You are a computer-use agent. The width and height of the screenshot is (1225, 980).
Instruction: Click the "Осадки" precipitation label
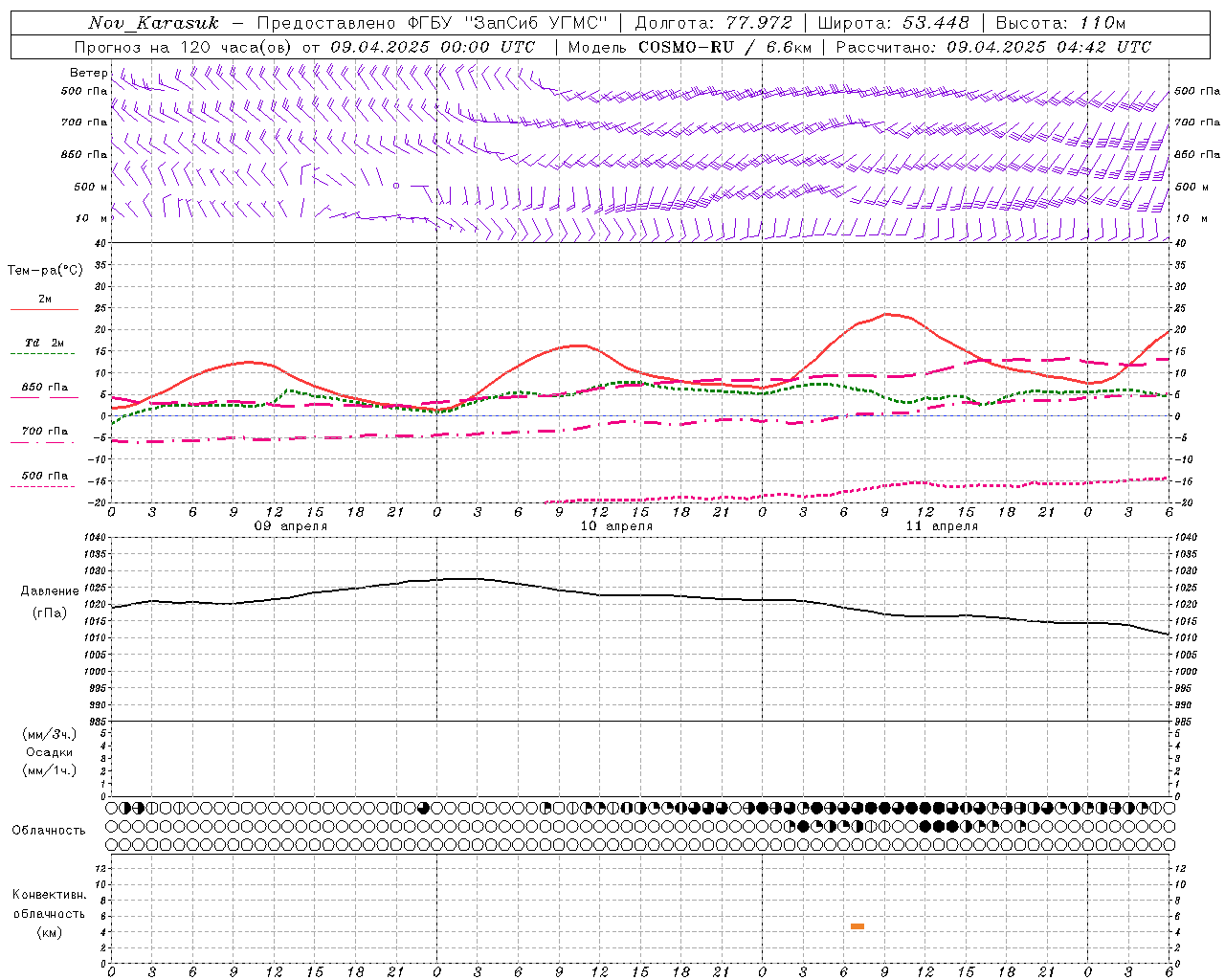click(50, 752)
